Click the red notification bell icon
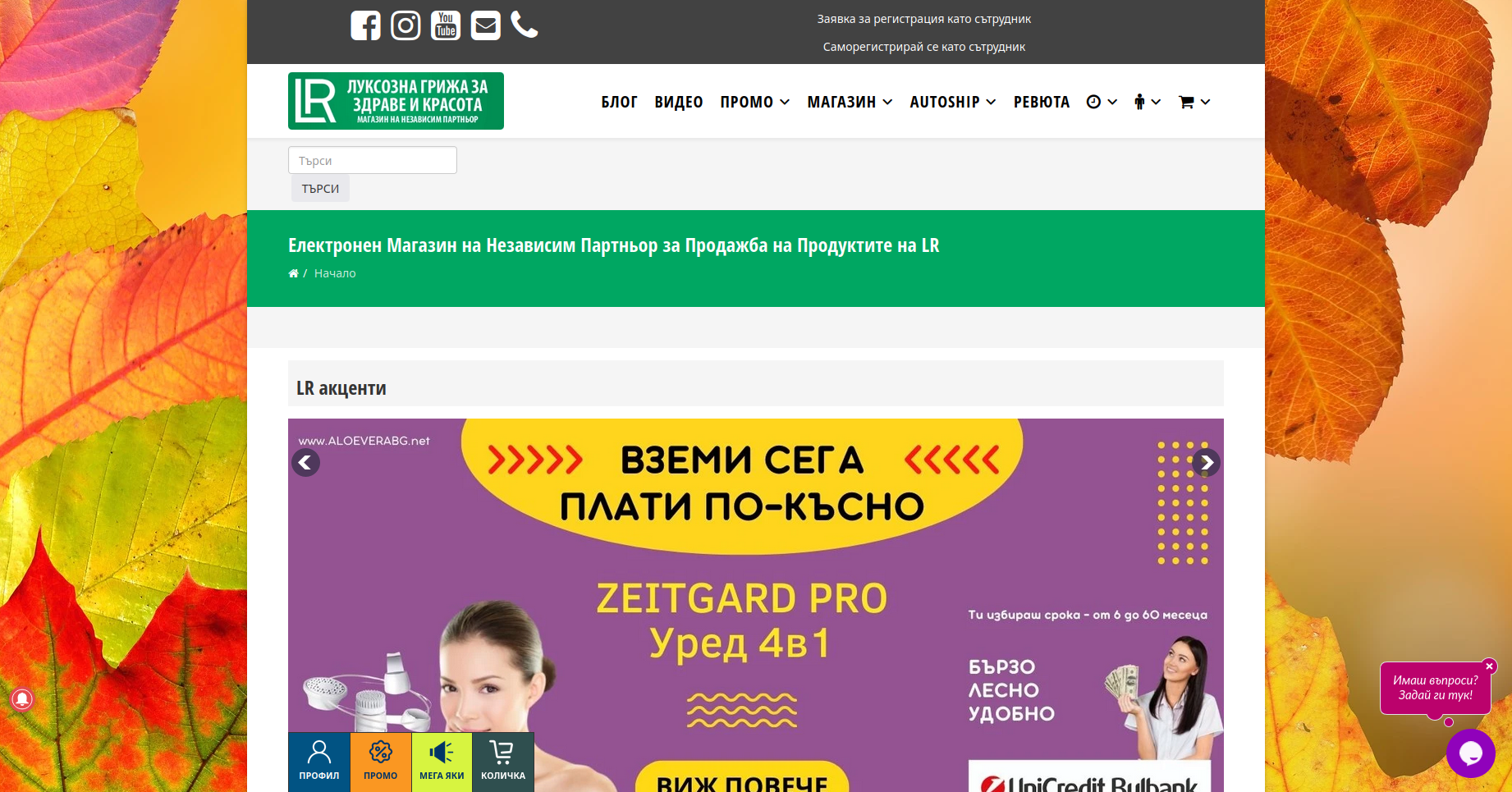Image resolution: width=1512 pixels, height=792 pixels. click(x=22, y=698)
